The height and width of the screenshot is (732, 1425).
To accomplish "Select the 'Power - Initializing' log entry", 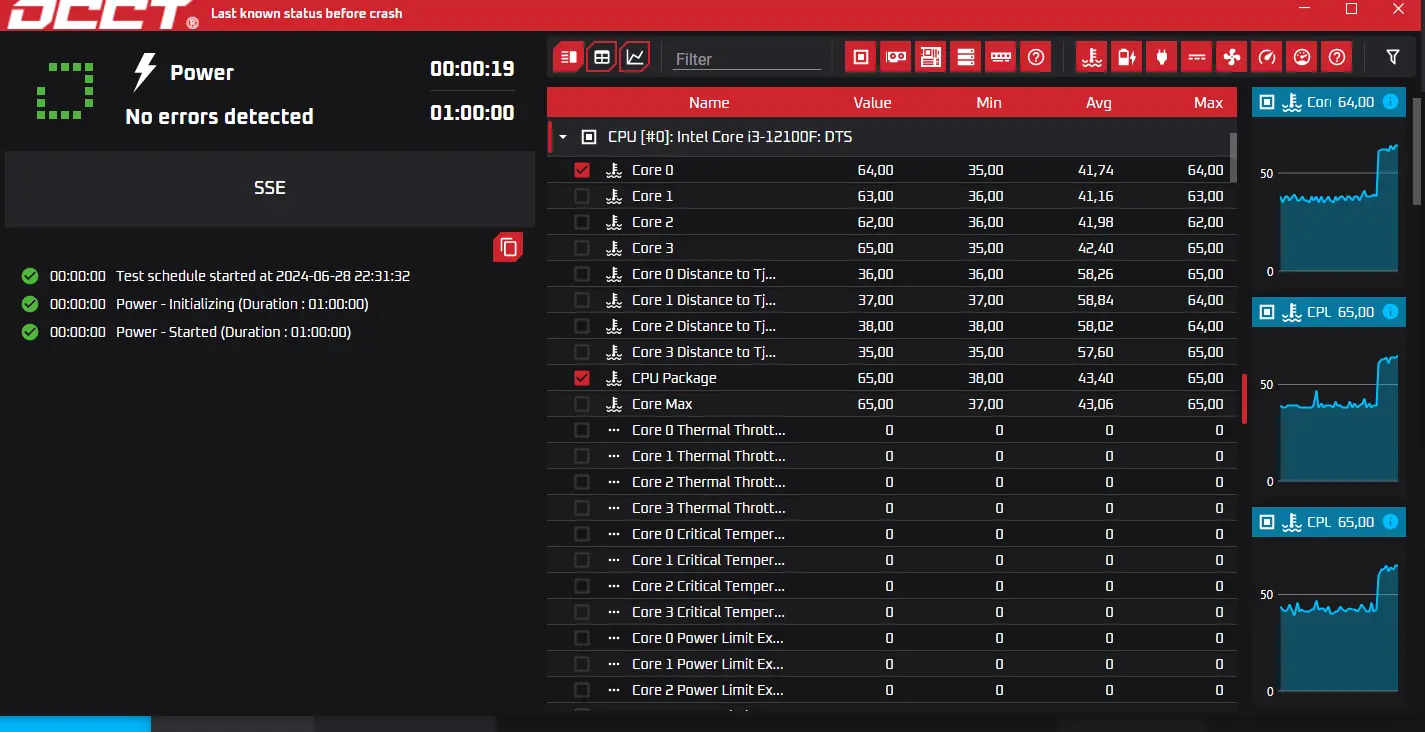I will 242,304.
